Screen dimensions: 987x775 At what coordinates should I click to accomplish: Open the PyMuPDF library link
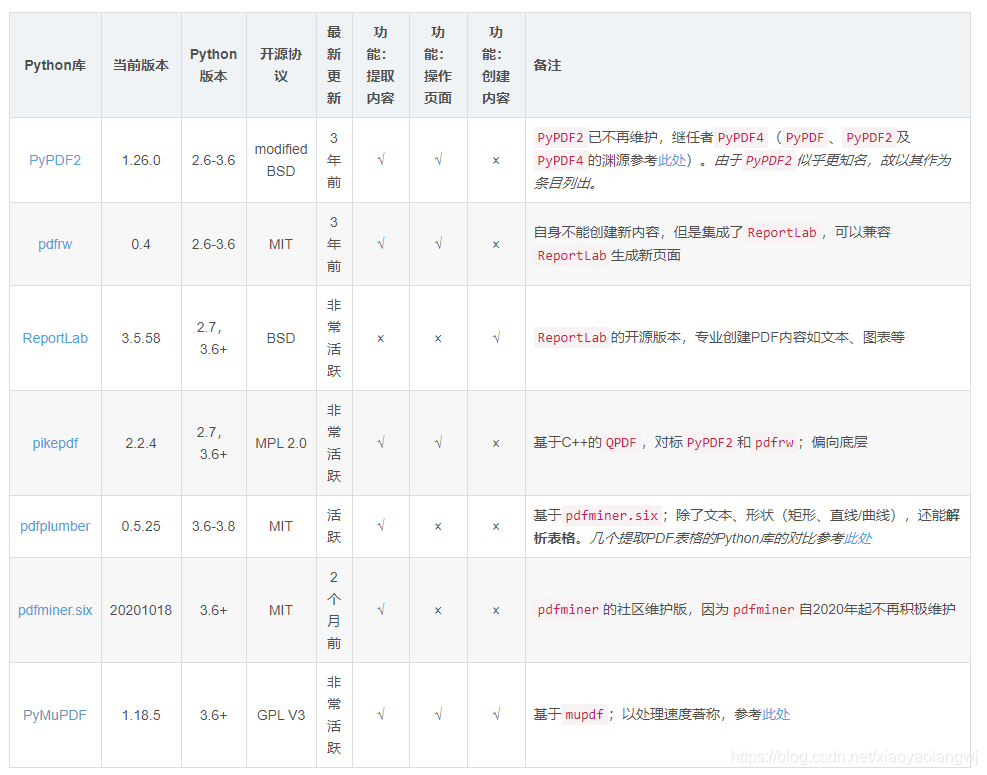coord(55,715)
